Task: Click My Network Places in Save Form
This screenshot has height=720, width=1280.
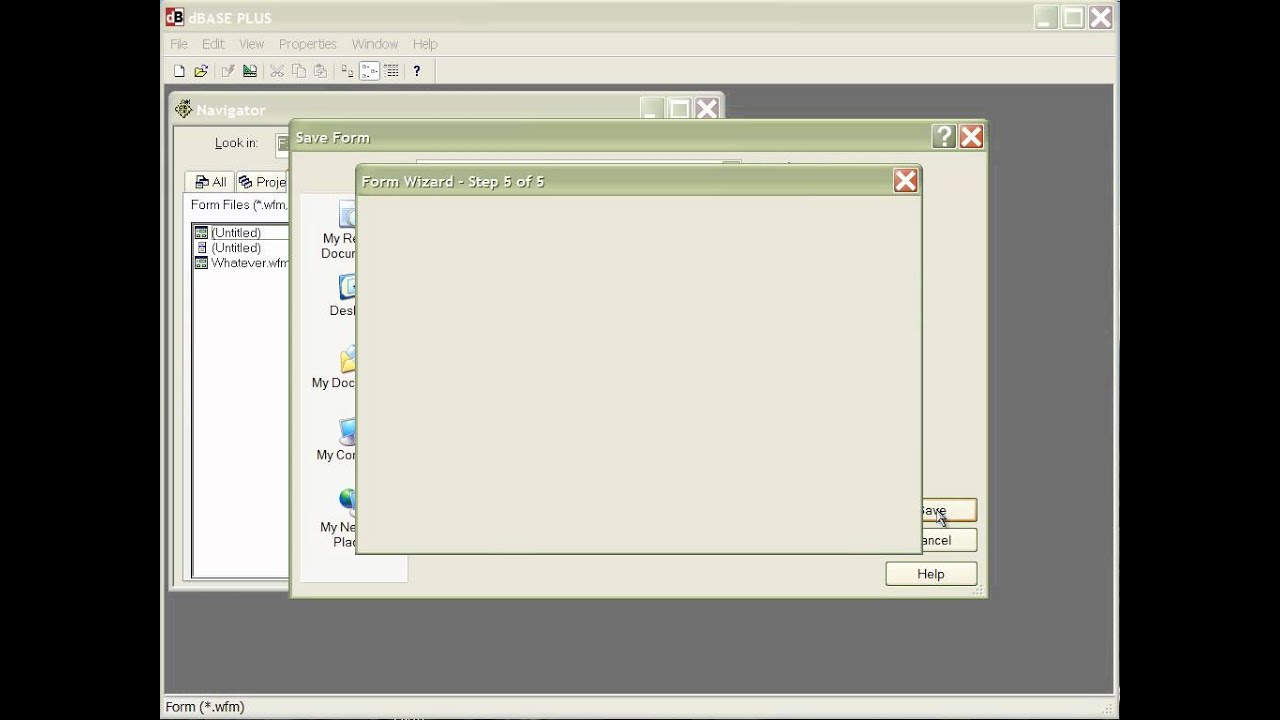Action: click(x=338, y=518)
